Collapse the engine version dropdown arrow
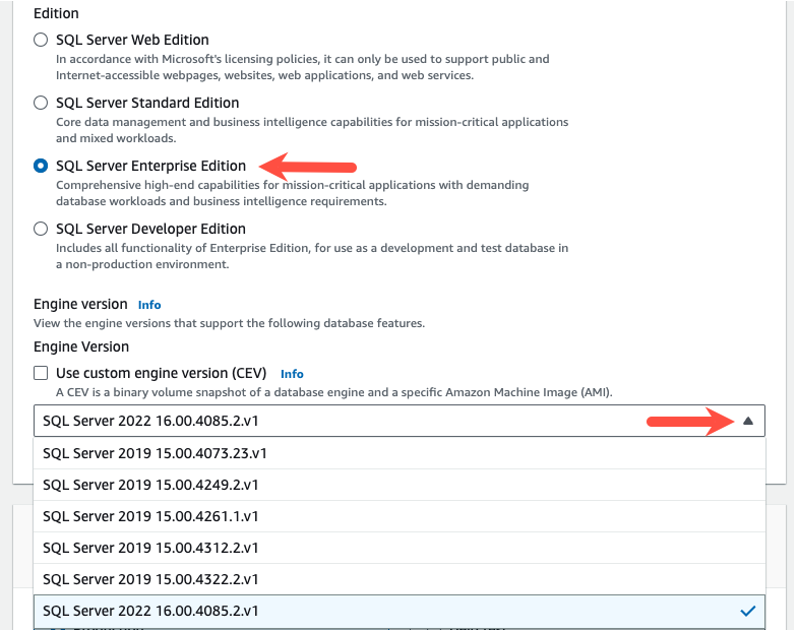794x630 pixels. [747, 421]
